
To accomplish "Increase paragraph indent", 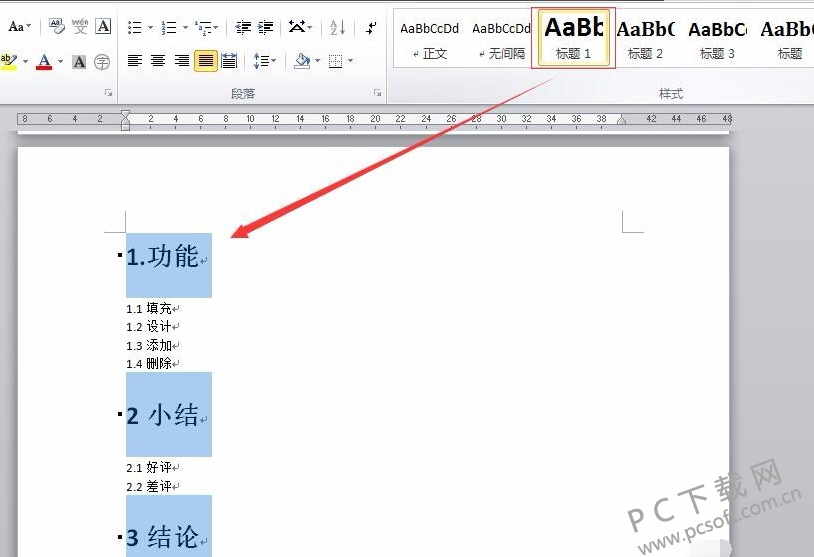I will (265, 27).
